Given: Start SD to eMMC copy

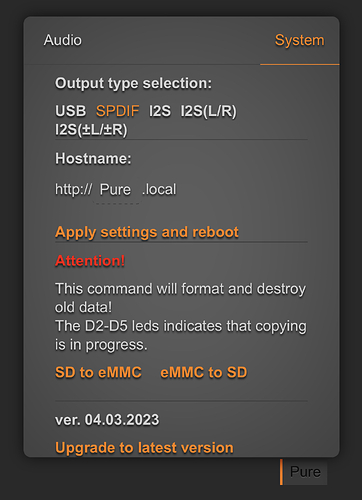Looking at the screenshot, I should coord(98,372).
